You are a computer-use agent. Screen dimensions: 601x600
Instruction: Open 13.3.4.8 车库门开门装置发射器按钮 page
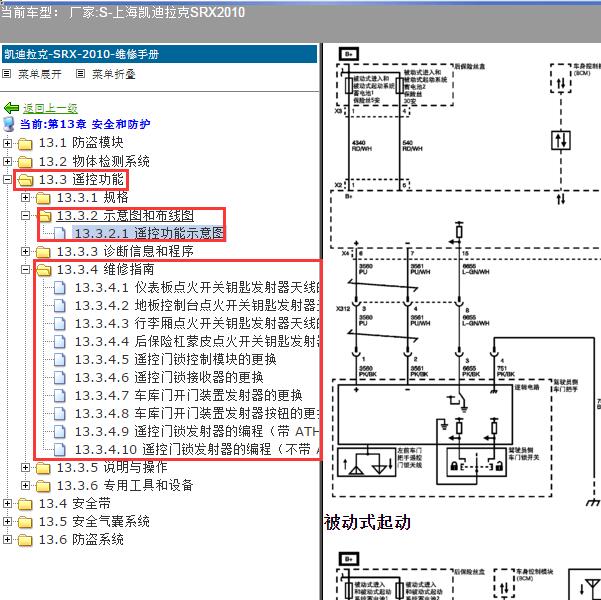(197, 414)
